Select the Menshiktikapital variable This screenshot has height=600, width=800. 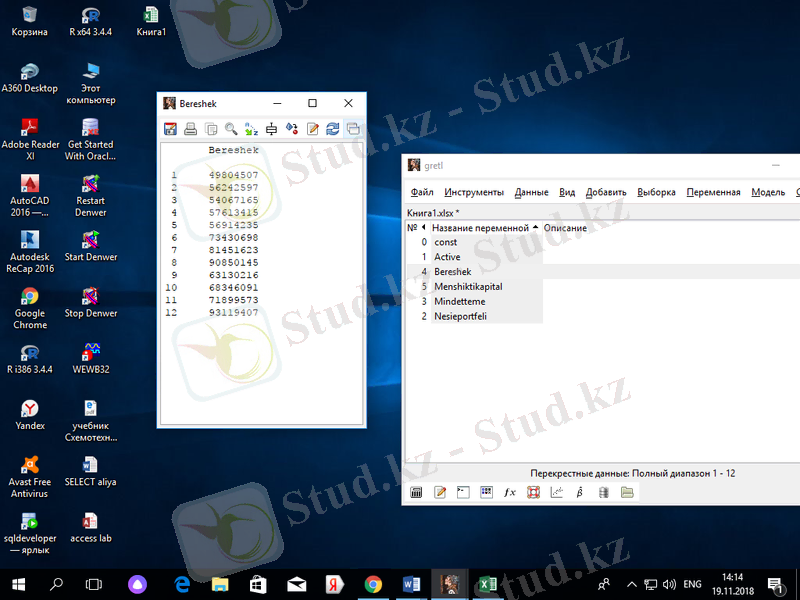click(x=468, y=287)
